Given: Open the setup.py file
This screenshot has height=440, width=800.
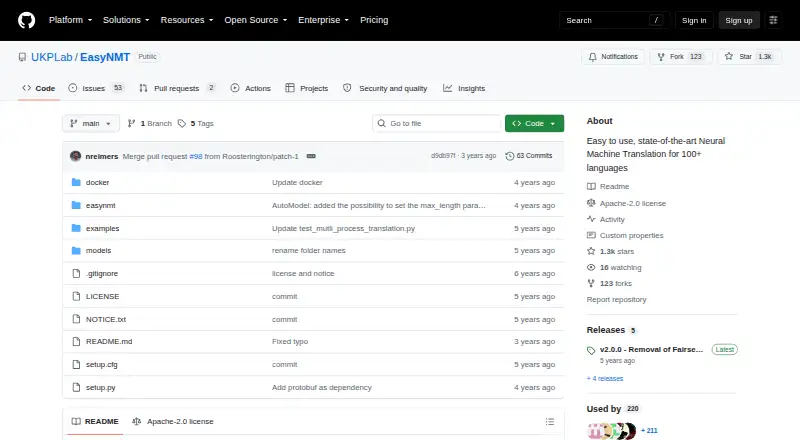Looking at the screenshot, I should tap(100, 387).
